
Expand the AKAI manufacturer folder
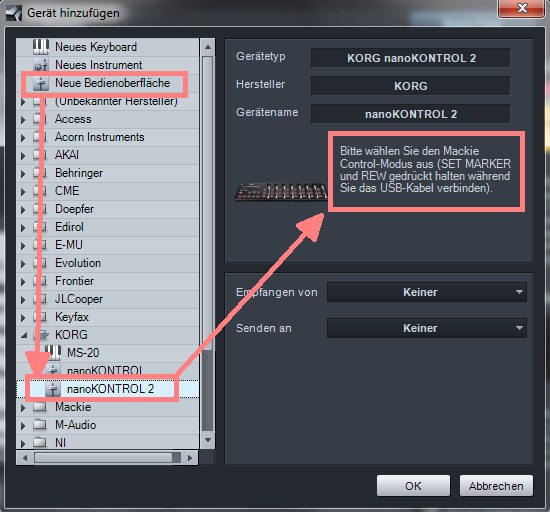tap(23, 155)
